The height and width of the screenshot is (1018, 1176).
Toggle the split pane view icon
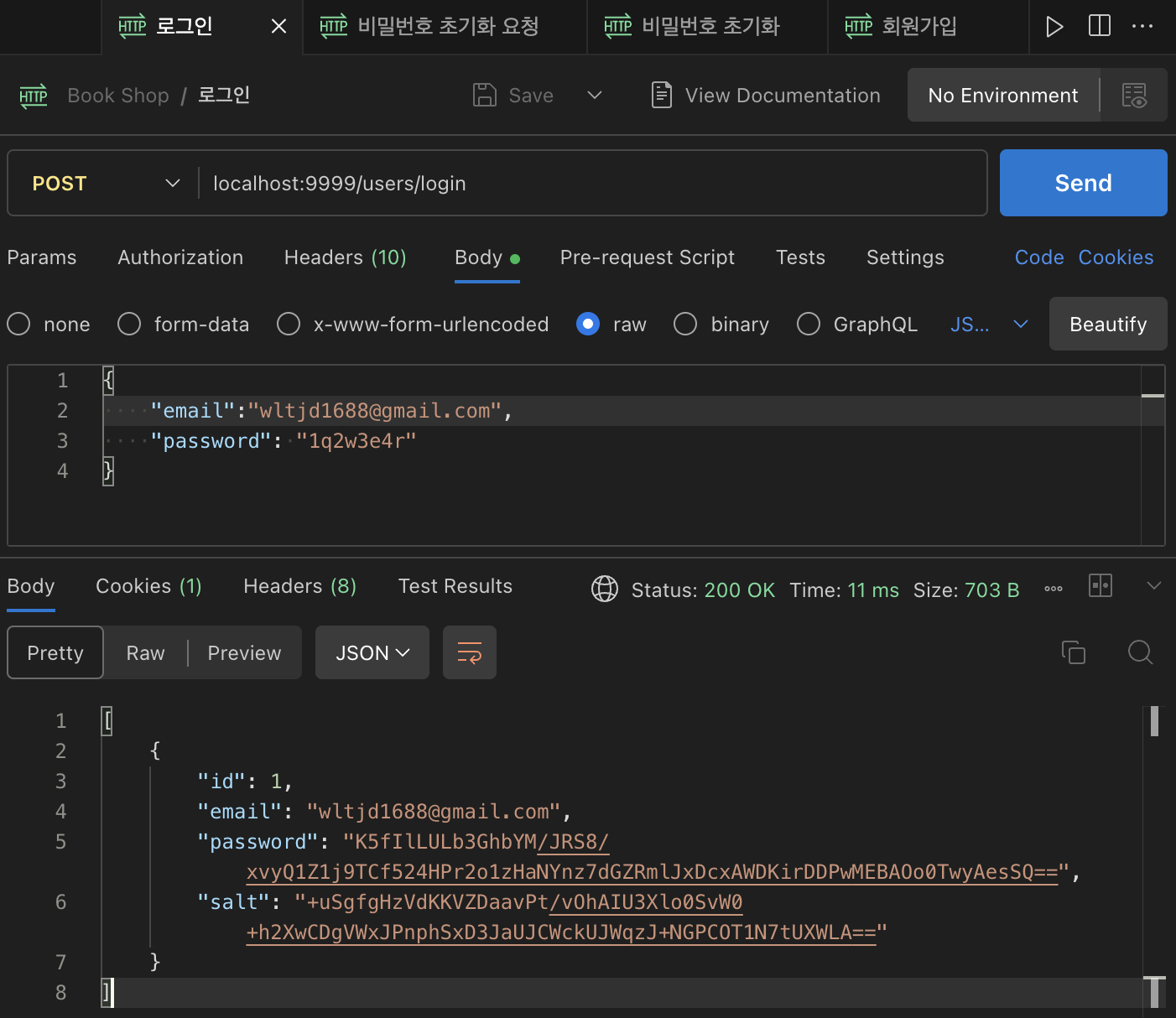1099,26
